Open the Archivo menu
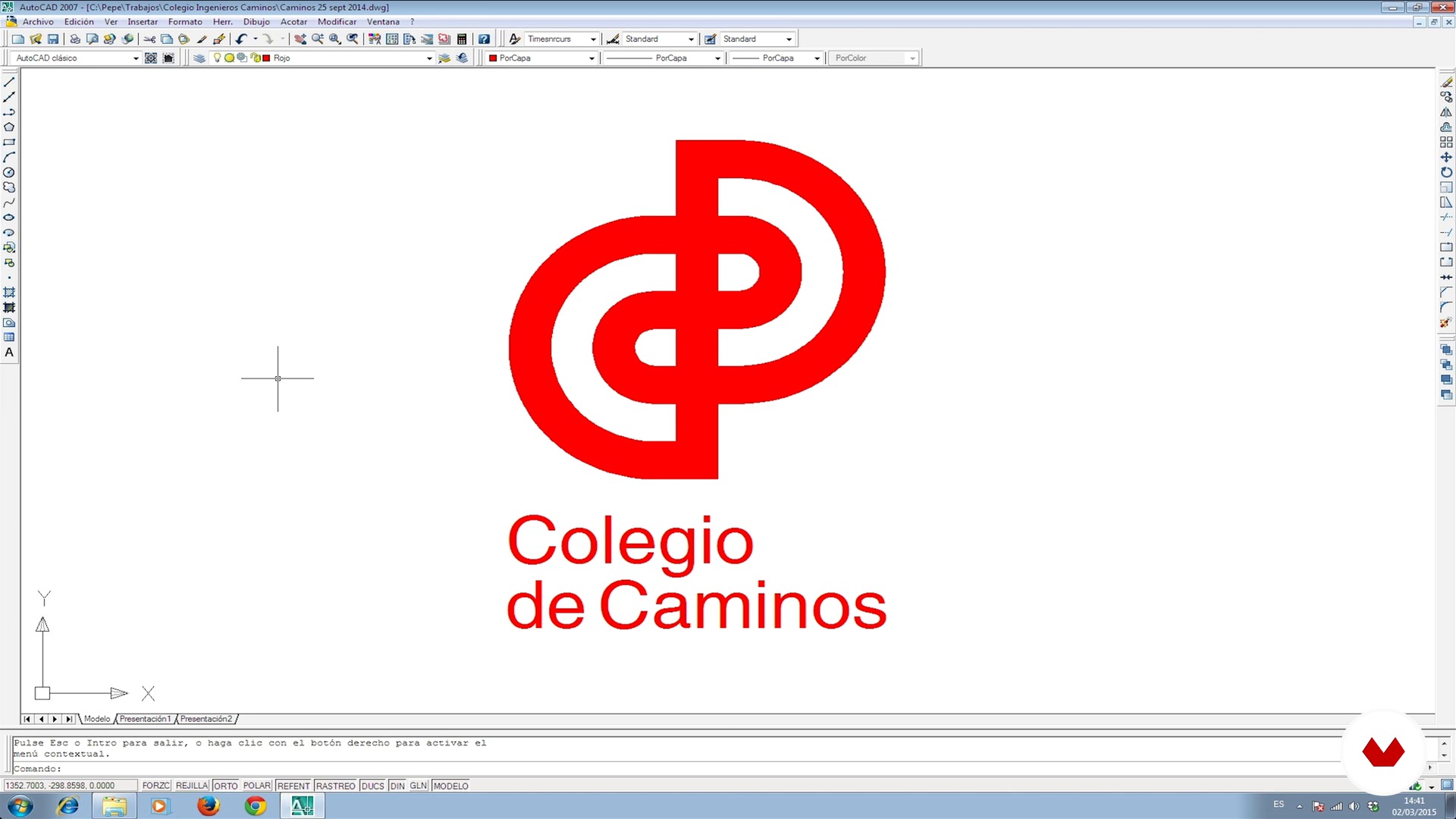The height and width of the screenshot is (819, 1456). [38, 22]
